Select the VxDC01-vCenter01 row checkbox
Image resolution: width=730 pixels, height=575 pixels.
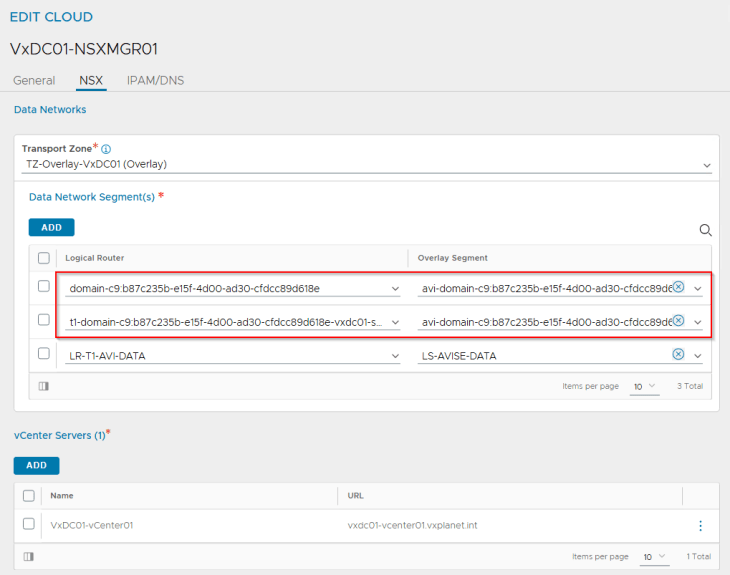[29, 525]
